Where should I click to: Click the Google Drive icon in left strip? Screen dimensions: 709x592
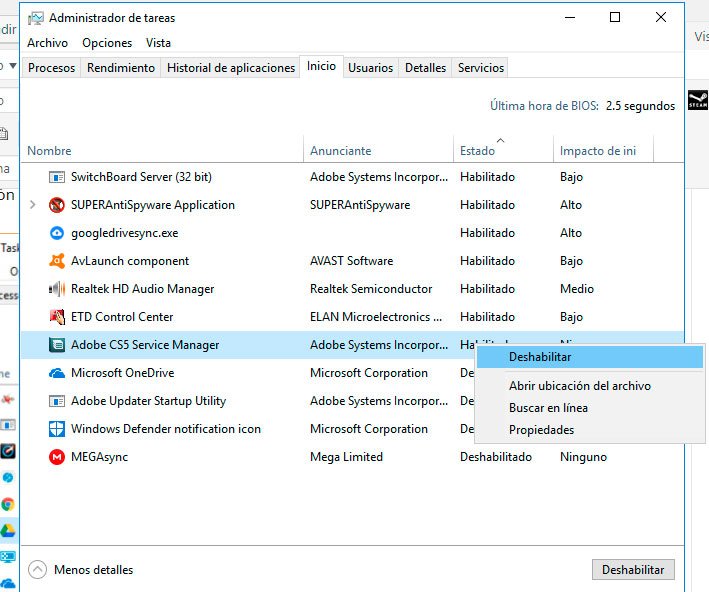pos(8,530)
